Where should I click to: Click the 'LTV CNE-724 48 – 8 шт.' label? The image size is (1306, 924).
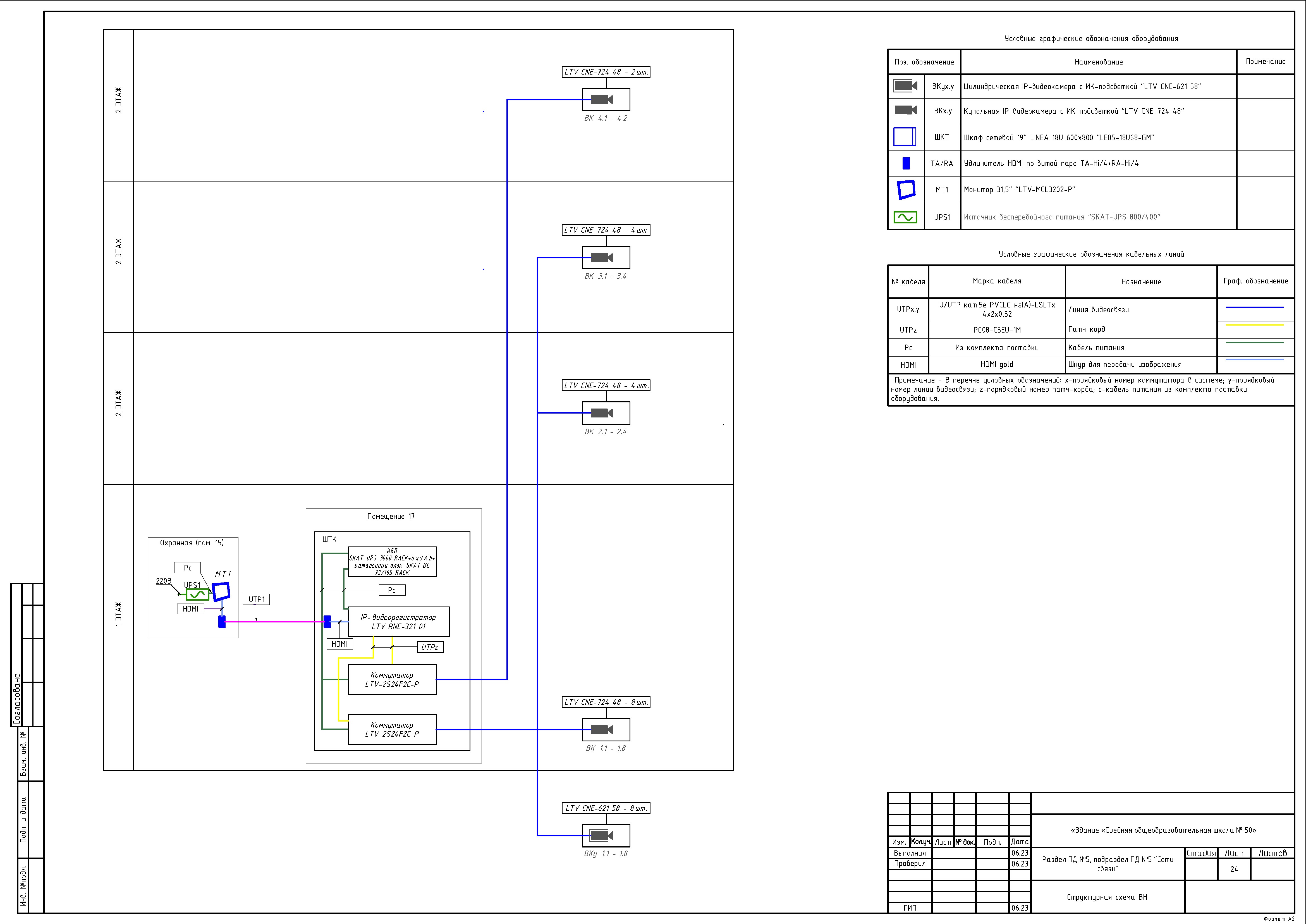coord(606,702)
